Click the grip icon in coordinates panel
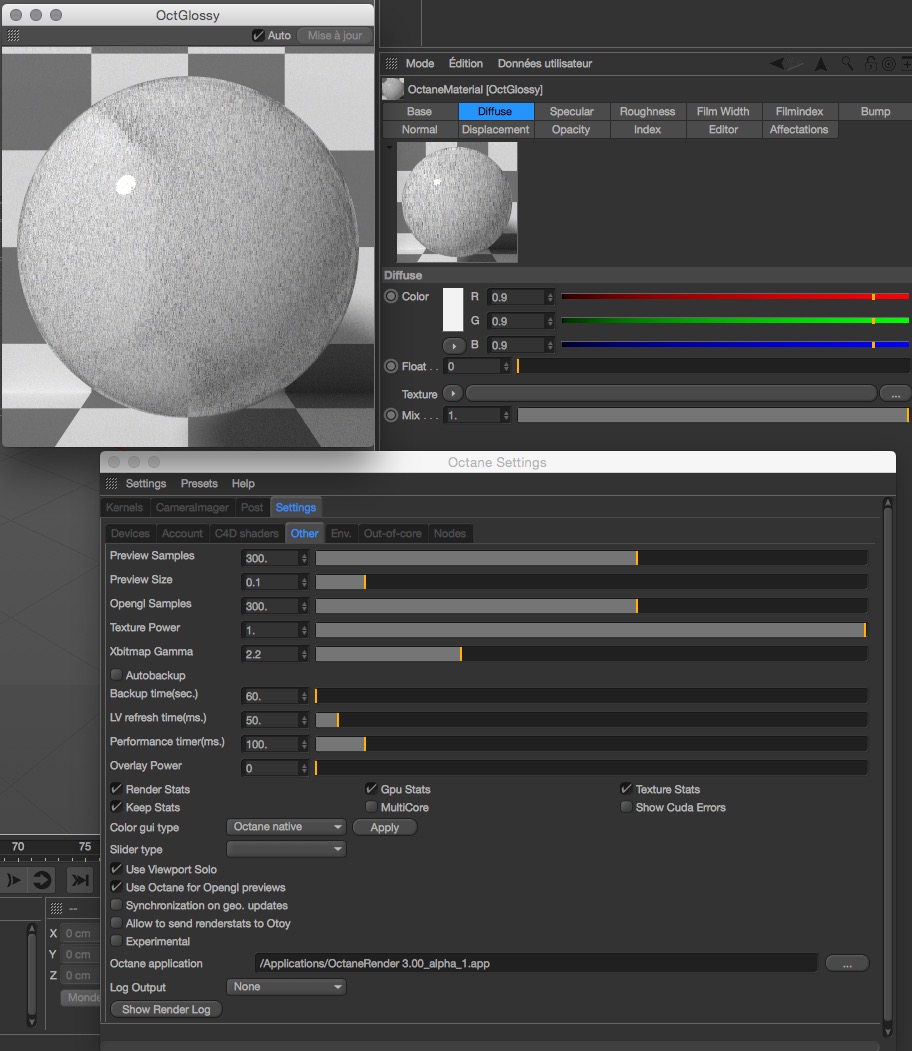Screen dimensions: 912x1051 point(56,908)
